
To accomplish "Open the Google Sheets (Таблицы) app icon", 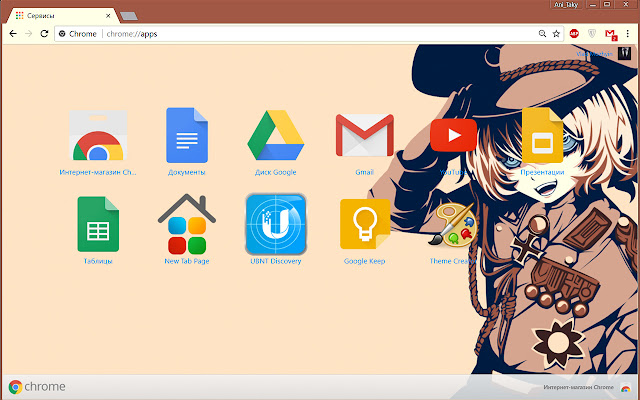I will (x=98, y=224).
